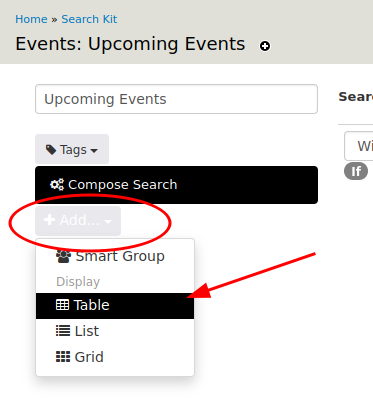Choose List display option

click(115, 331)
